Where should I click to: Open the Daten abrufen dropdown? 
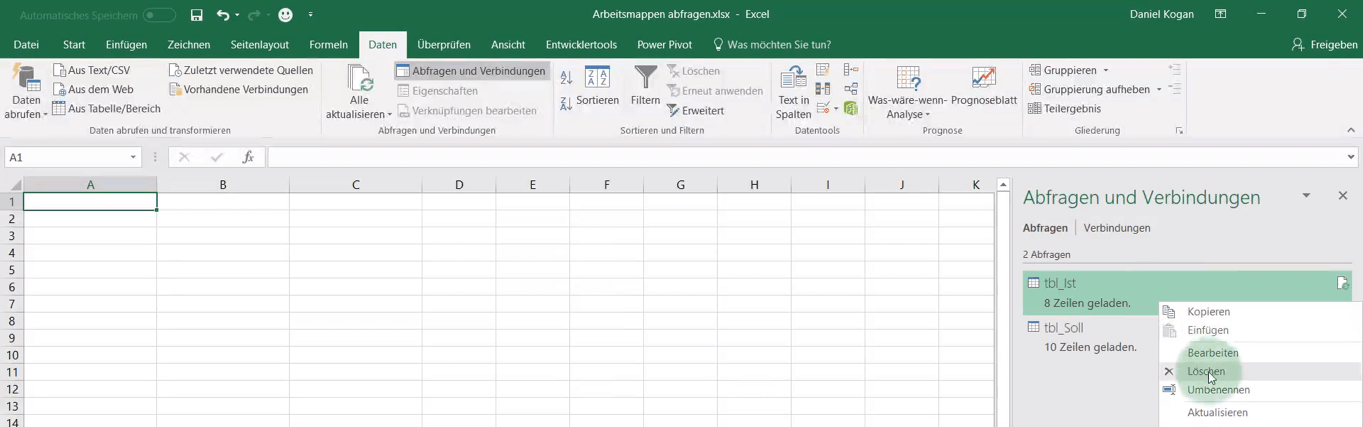coord(26,91)
